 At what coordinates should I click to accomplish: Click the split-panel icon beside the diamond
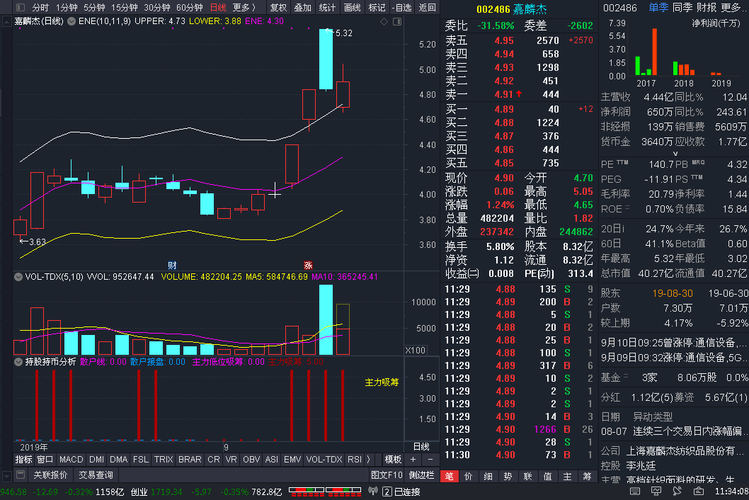(397, 21)
